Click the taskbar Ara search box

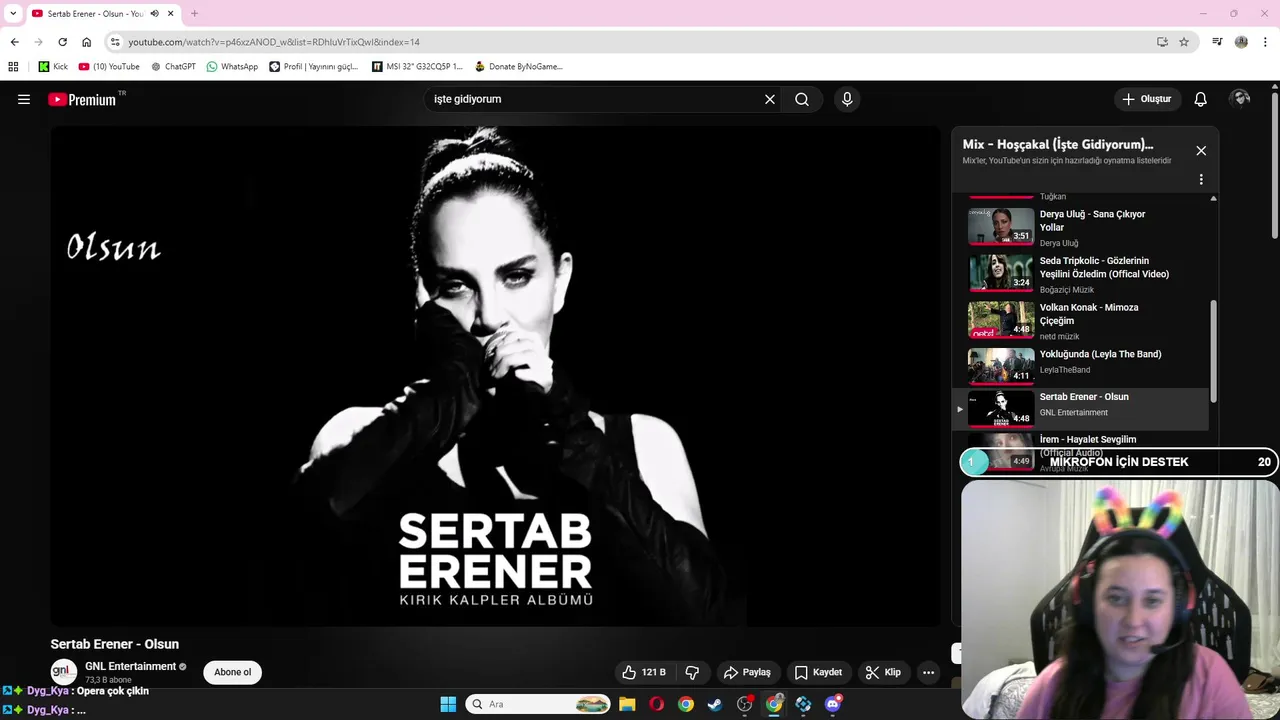[x=538, y=704]
